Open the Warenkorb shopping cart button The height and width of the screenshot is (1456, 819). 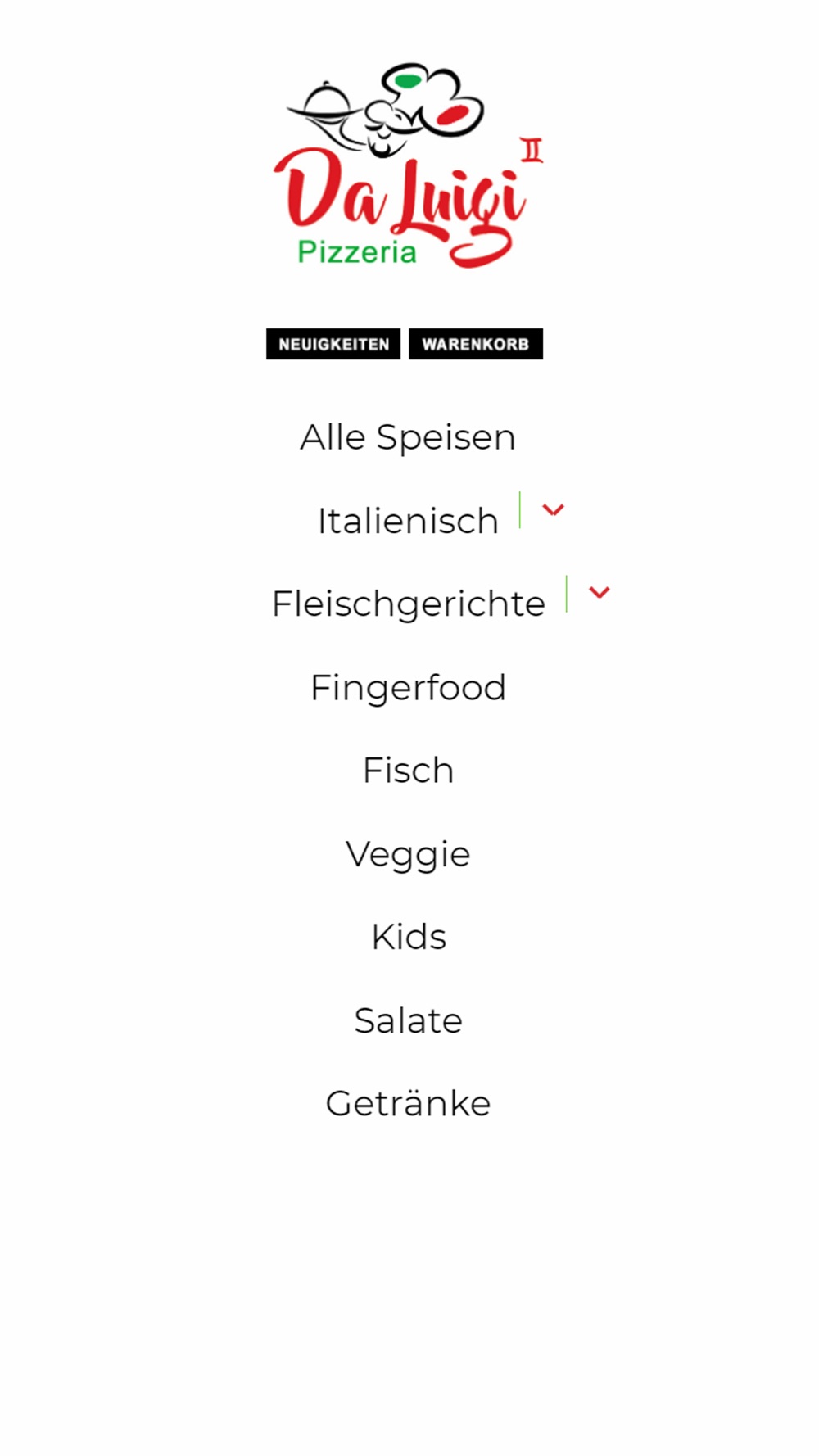(x=476, y=344)
